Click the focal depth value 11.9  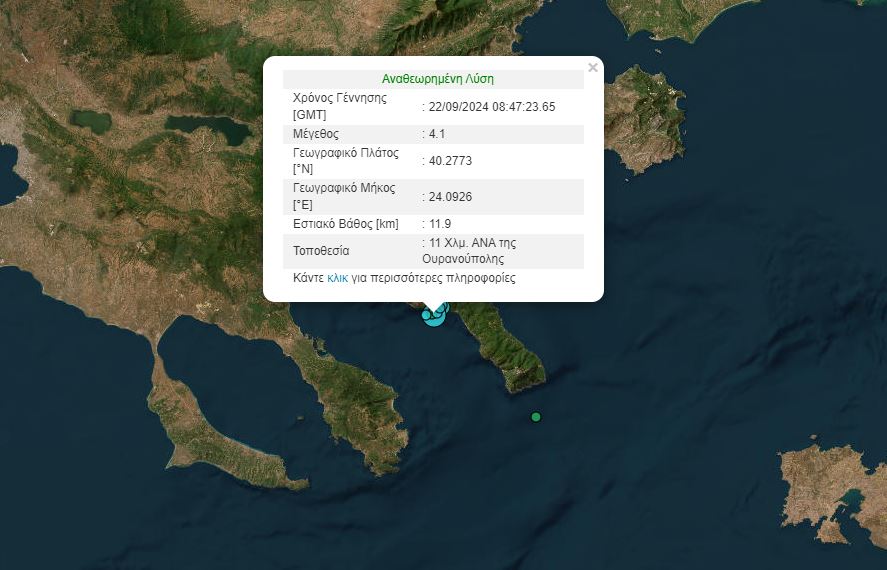coord(439,224)
